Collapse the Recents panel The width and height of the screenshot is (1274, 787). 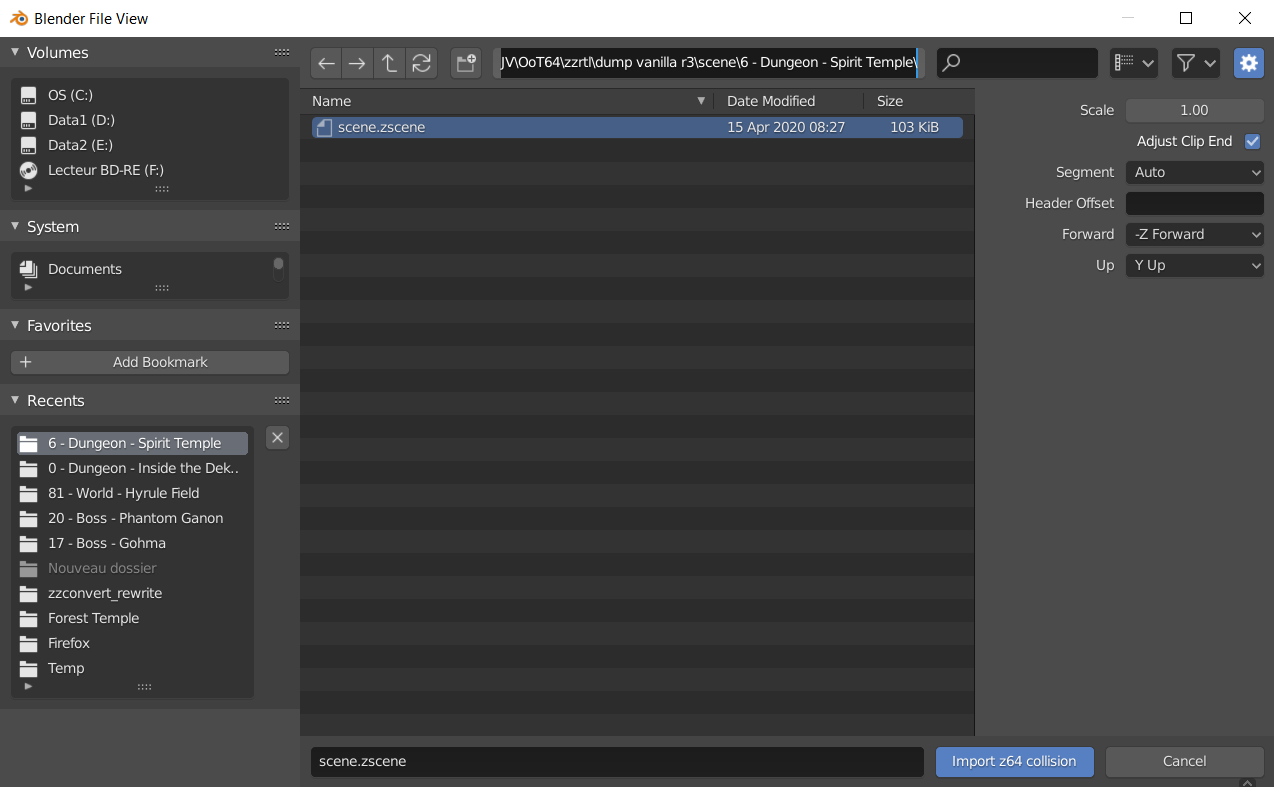tap(15, 400)
